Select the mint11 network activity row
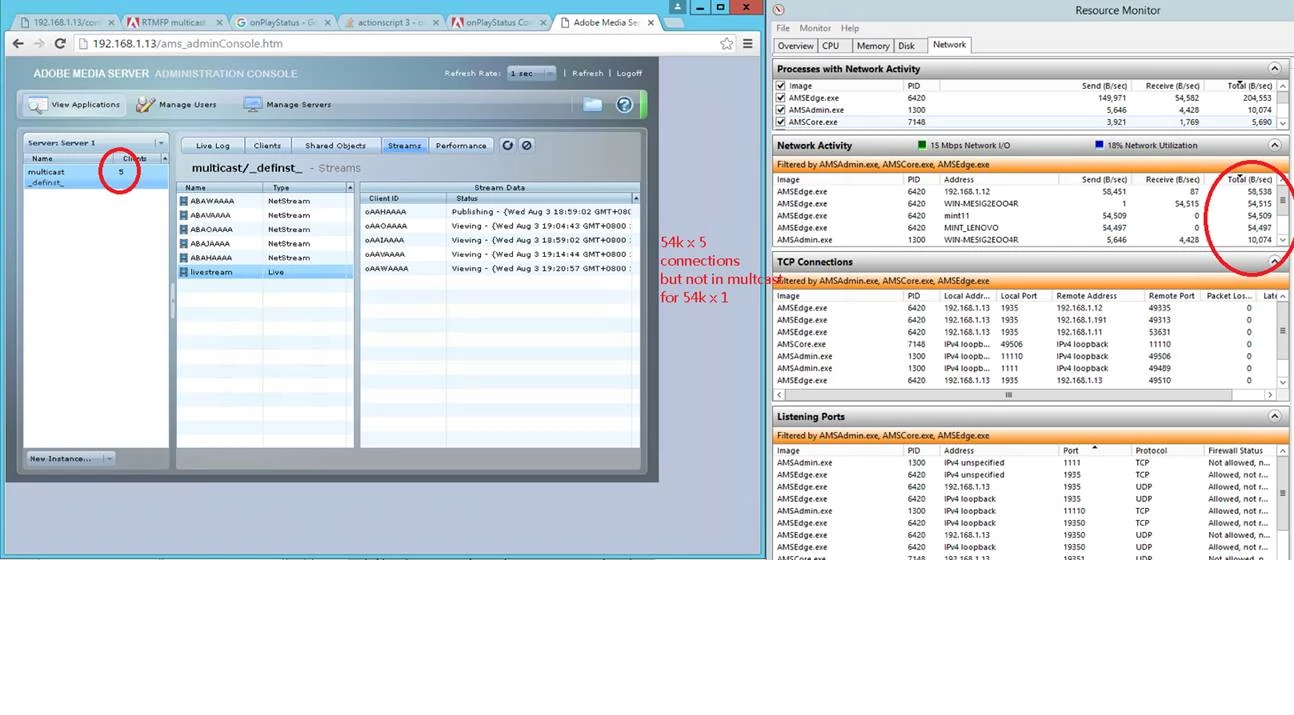 tap(1025, 216)
